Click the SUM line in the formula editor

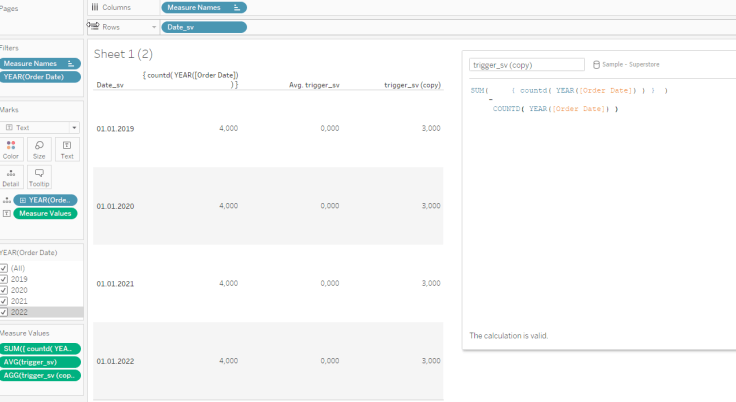569,91
